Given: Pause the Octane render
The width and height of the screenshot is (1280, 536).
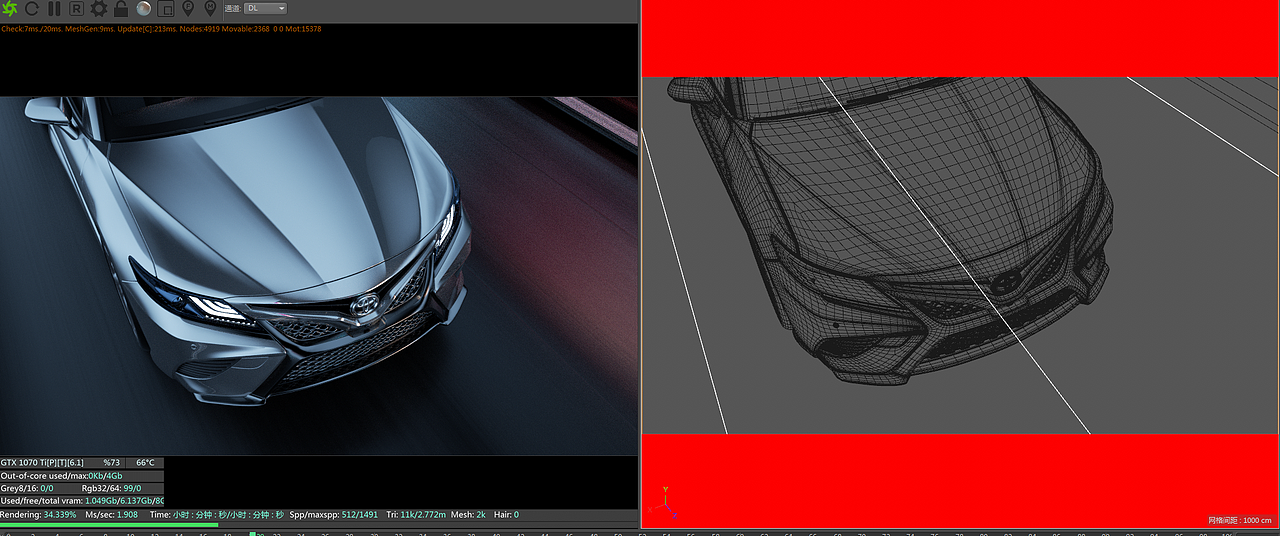Looking at the screenshot, I should (x=54, y=9).
